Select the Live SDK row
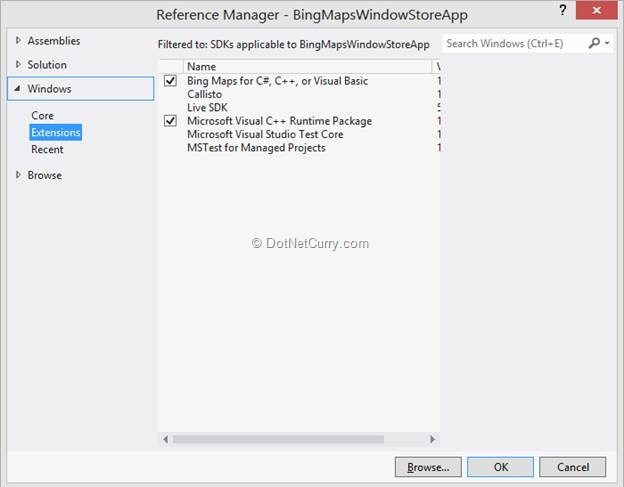The height and width of the screenshot is (487, 624). pyautogui.click(x=299, y=107)
